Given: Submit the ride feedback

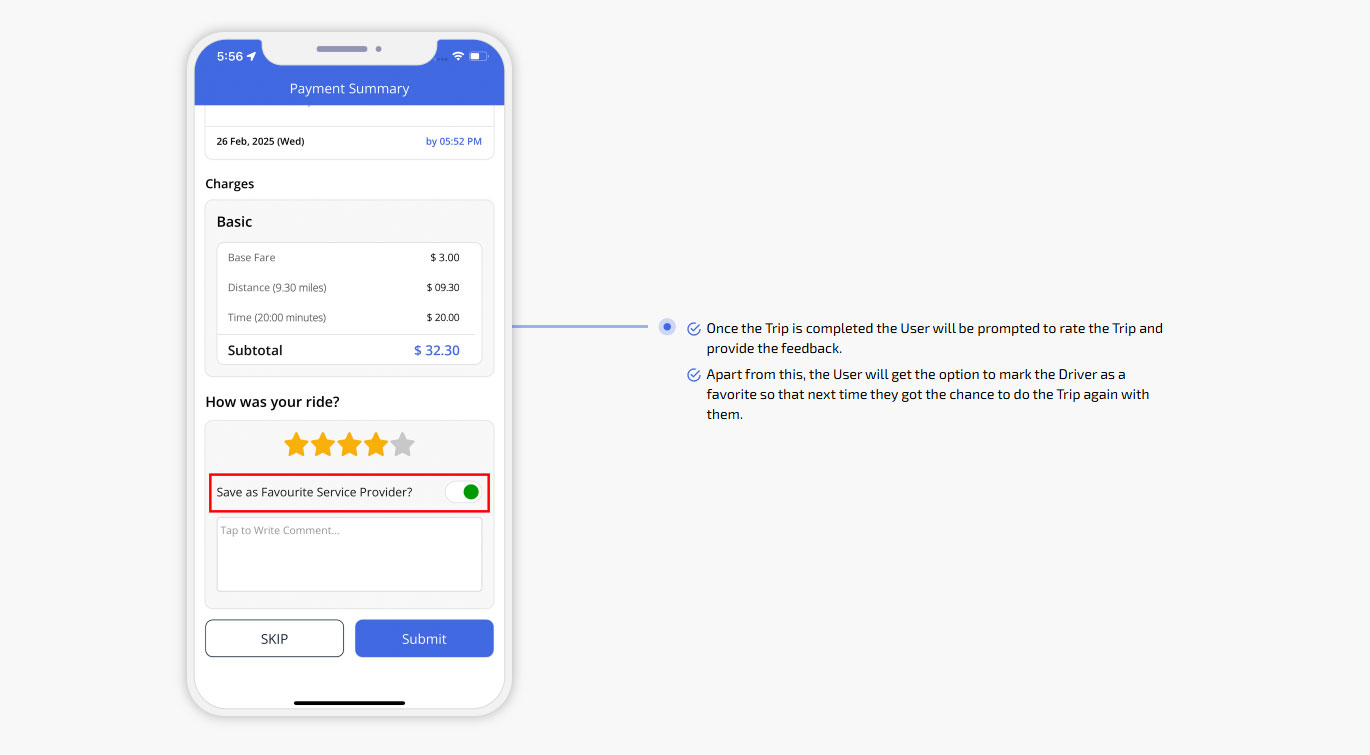Looking at the screenshot, I should [424, 638].
